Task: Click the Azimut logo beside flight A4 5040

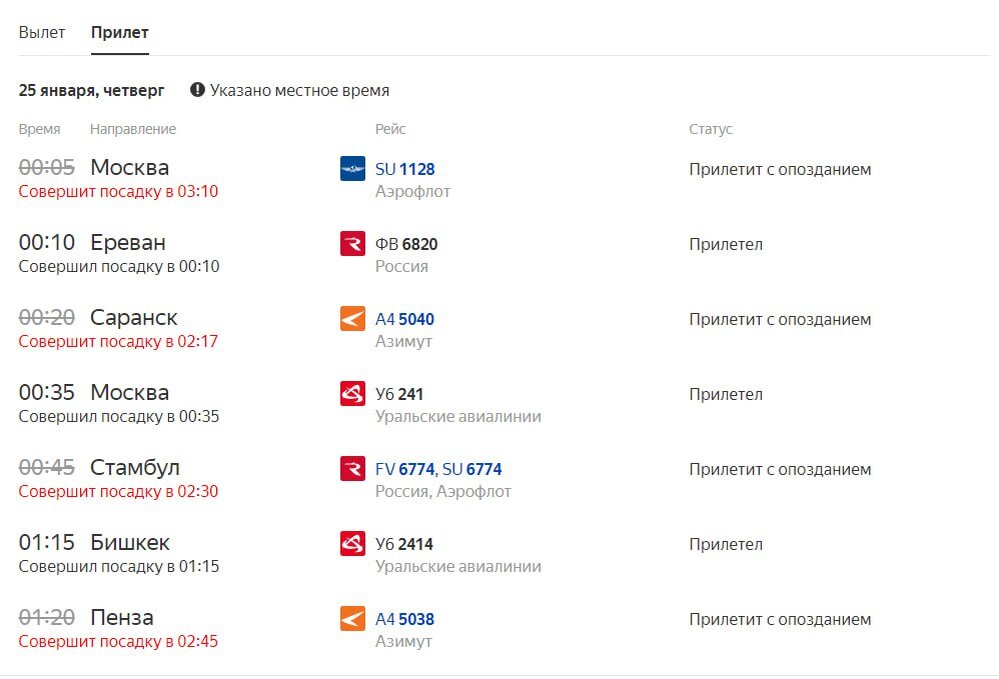Action: click(x=351, y=319)
